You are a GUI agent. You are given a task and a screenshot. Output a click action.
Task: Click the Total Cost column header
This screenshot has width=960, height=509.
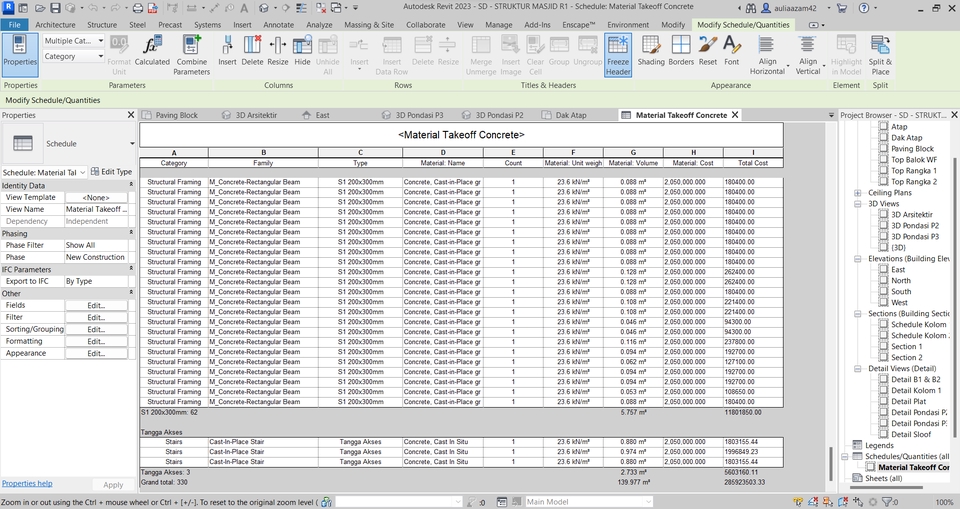pos(752,163)
